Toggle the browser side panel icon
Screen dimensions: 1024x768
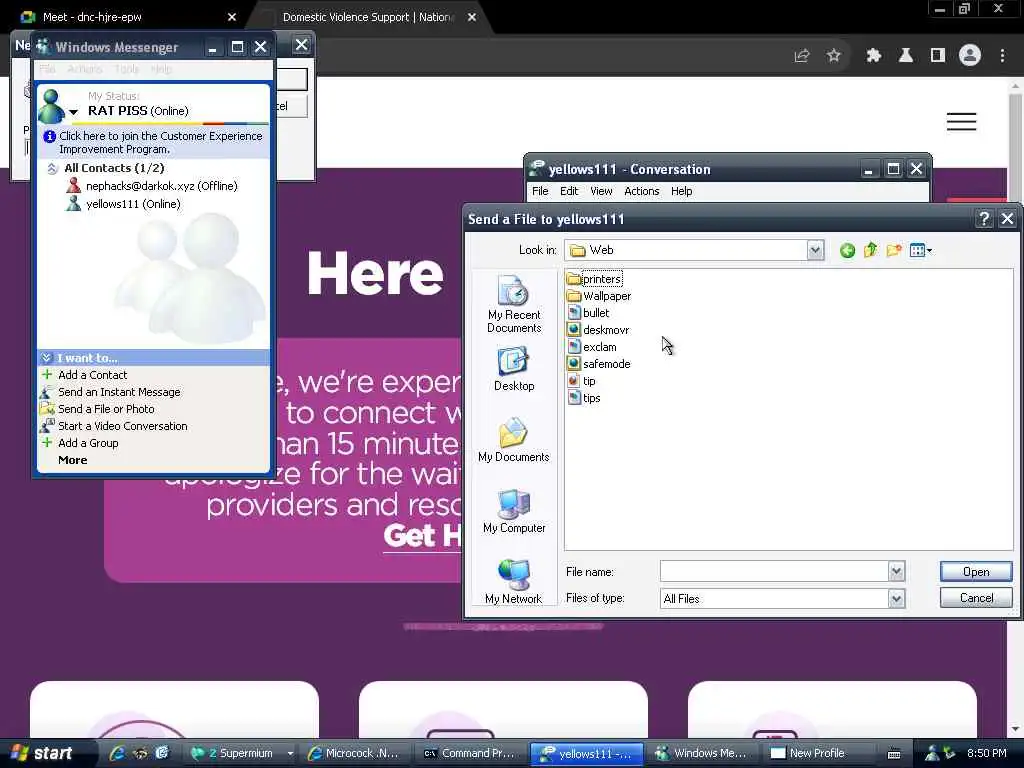(938, 56)
